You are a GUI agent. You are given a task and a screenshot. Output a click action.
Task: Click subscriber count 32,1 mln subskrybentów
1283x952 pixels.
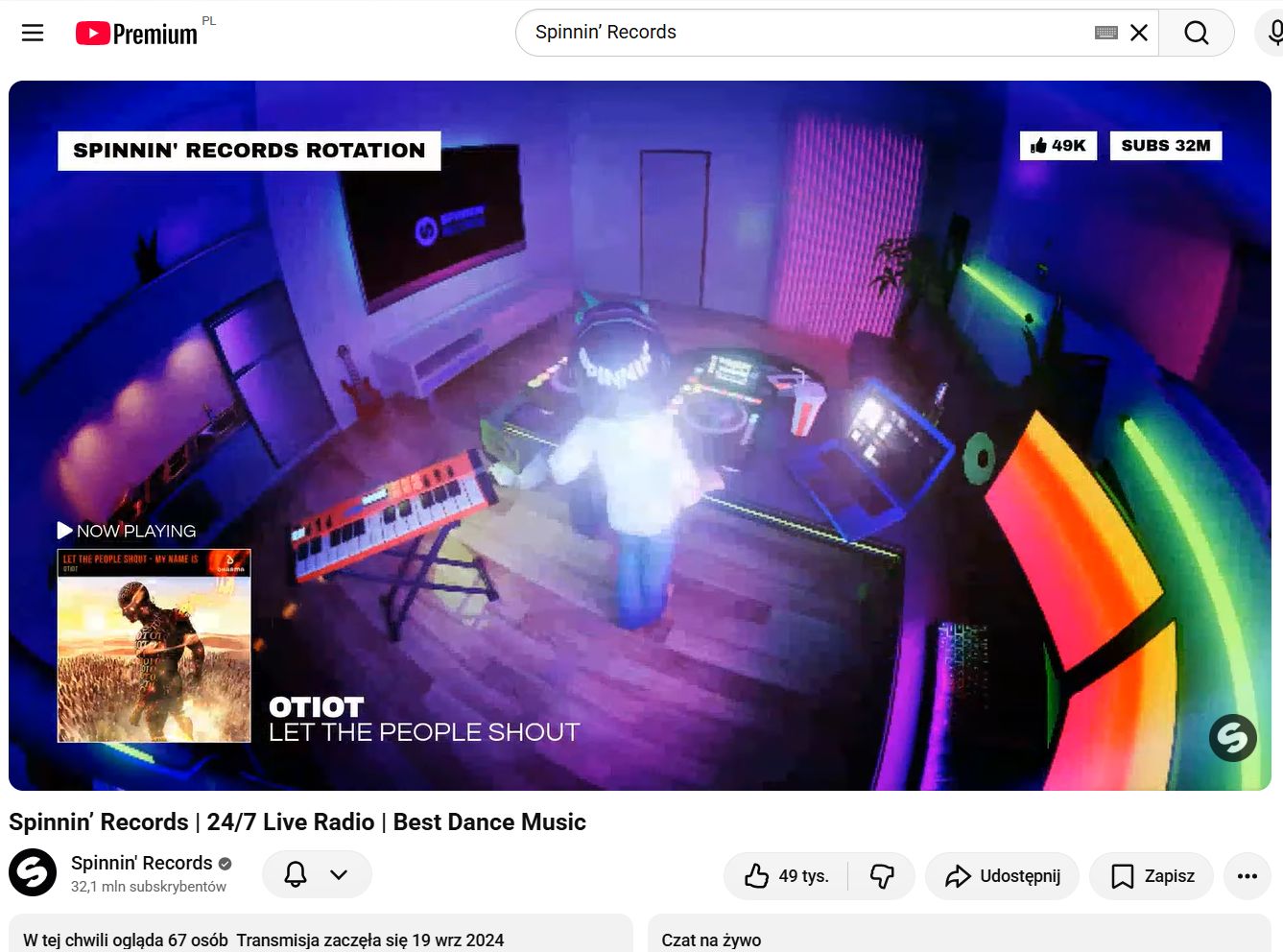149,887
